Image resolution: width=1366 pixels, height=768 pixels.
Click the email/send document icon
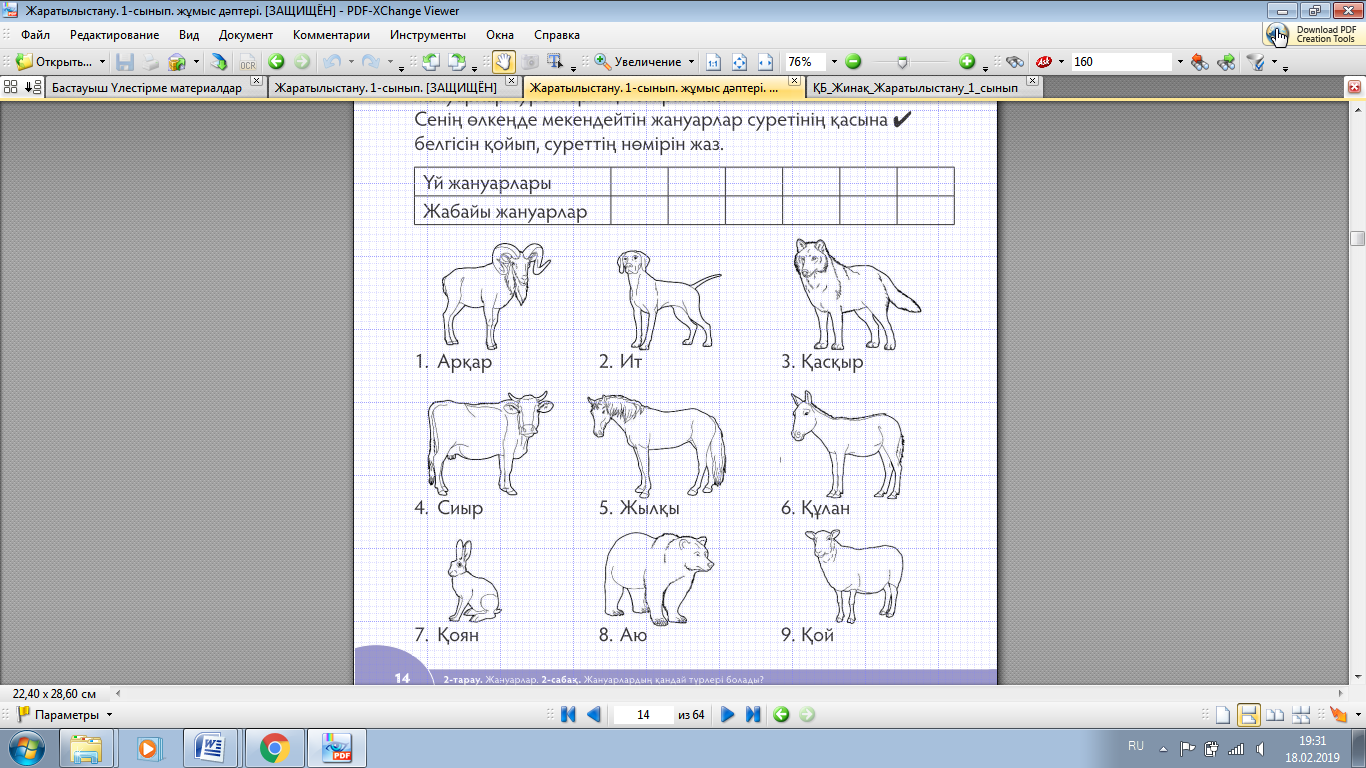(x=177, y=62)
